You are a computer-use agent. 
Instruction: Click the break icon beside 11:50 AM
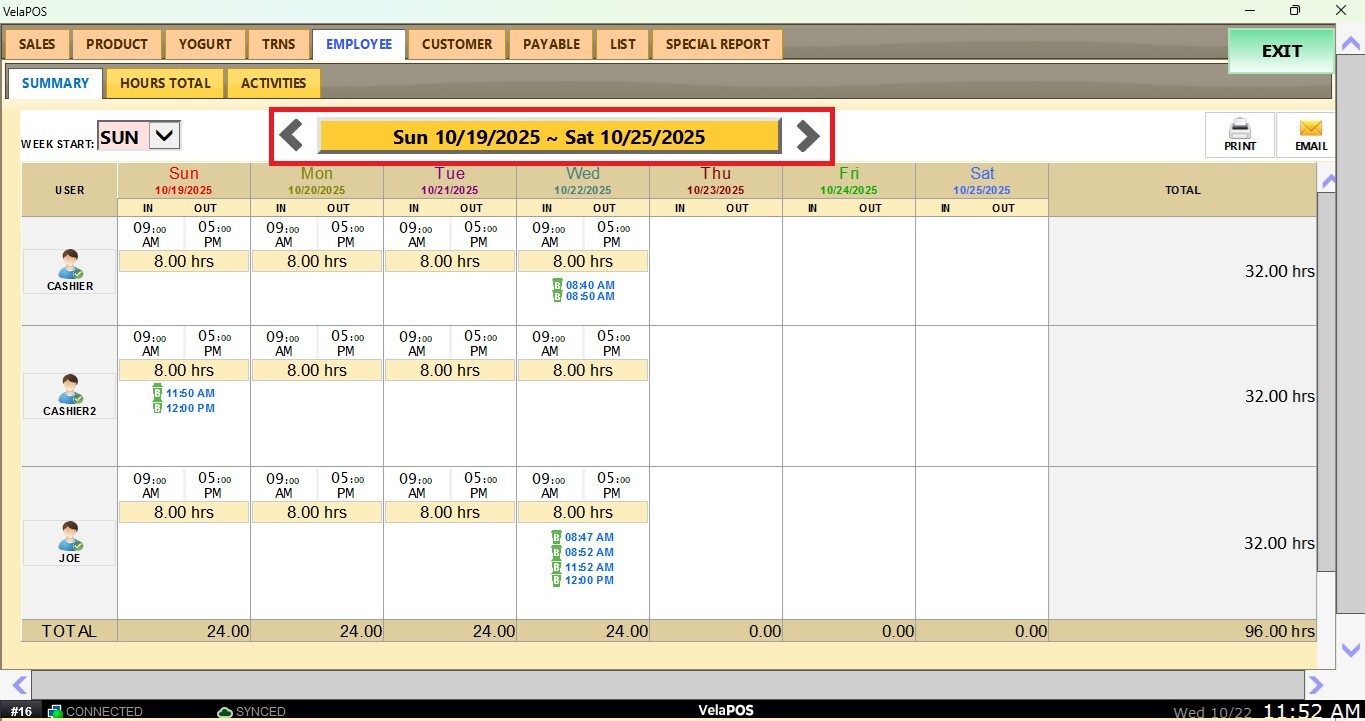pyautogui.click(x=157, y=393)
